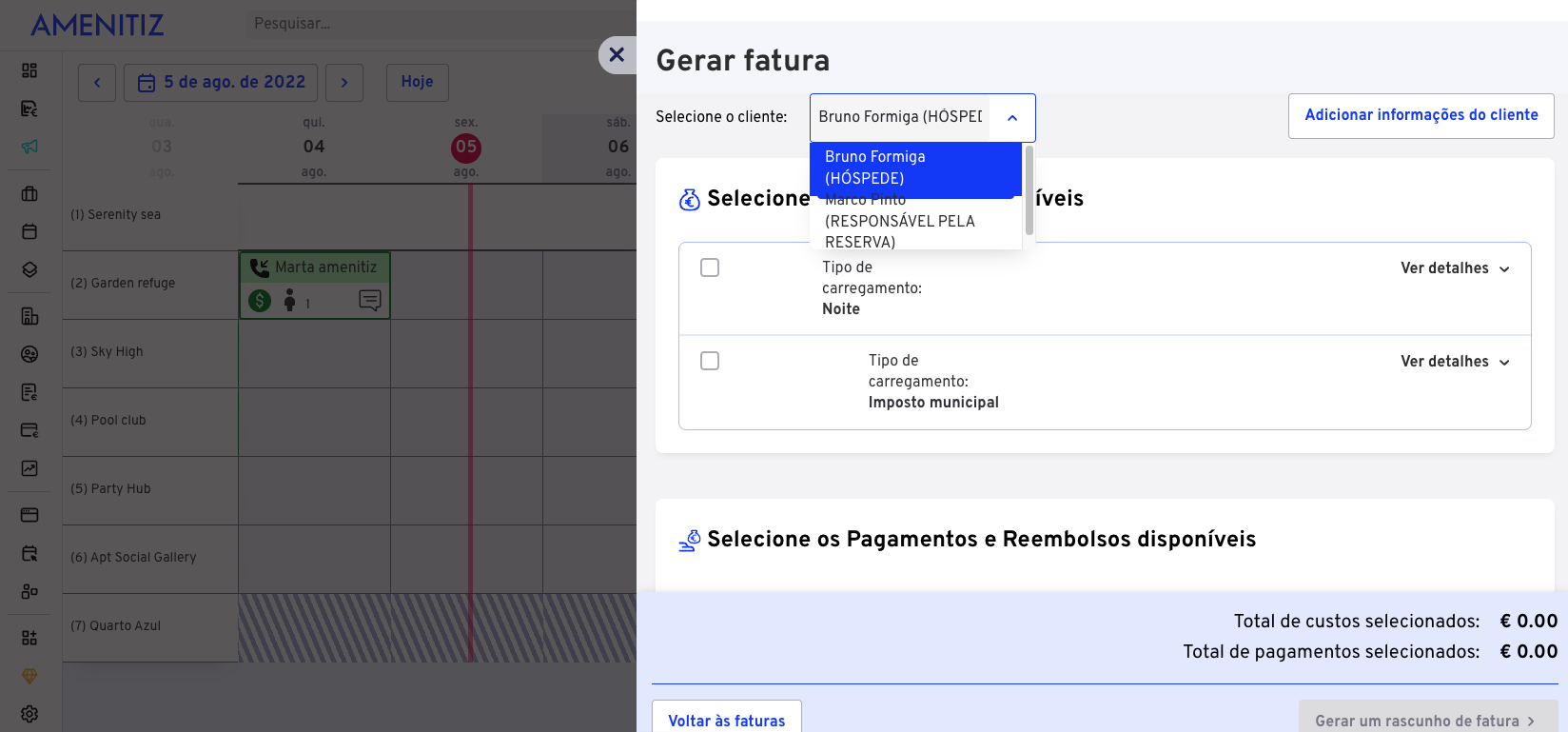
Task: Open the guests face sidebar icon
Action: point(29,354)
